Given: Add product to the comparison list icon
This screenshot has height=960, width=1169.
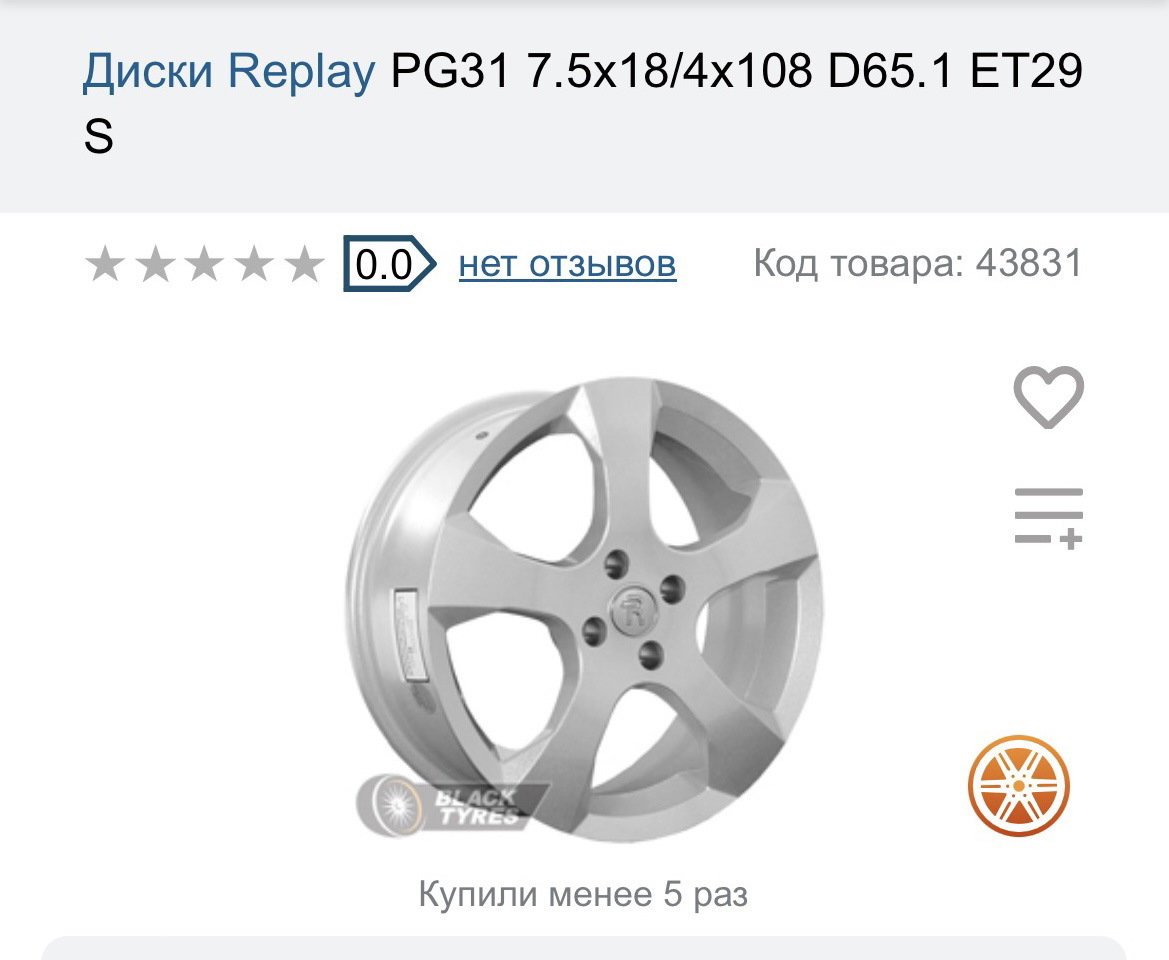Looking at the screenshot, I should [x=1048, y=517].
